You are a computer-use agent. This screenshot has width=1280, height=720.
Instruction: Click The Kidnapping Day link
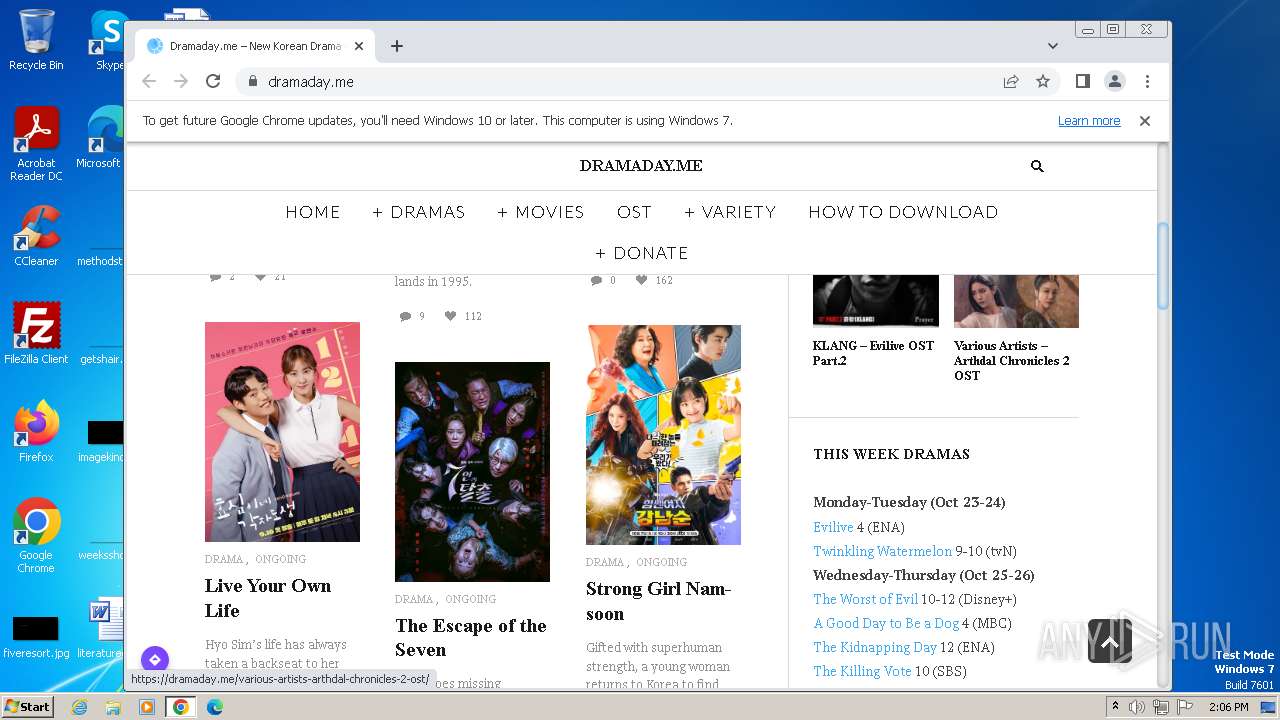(875, 647)
